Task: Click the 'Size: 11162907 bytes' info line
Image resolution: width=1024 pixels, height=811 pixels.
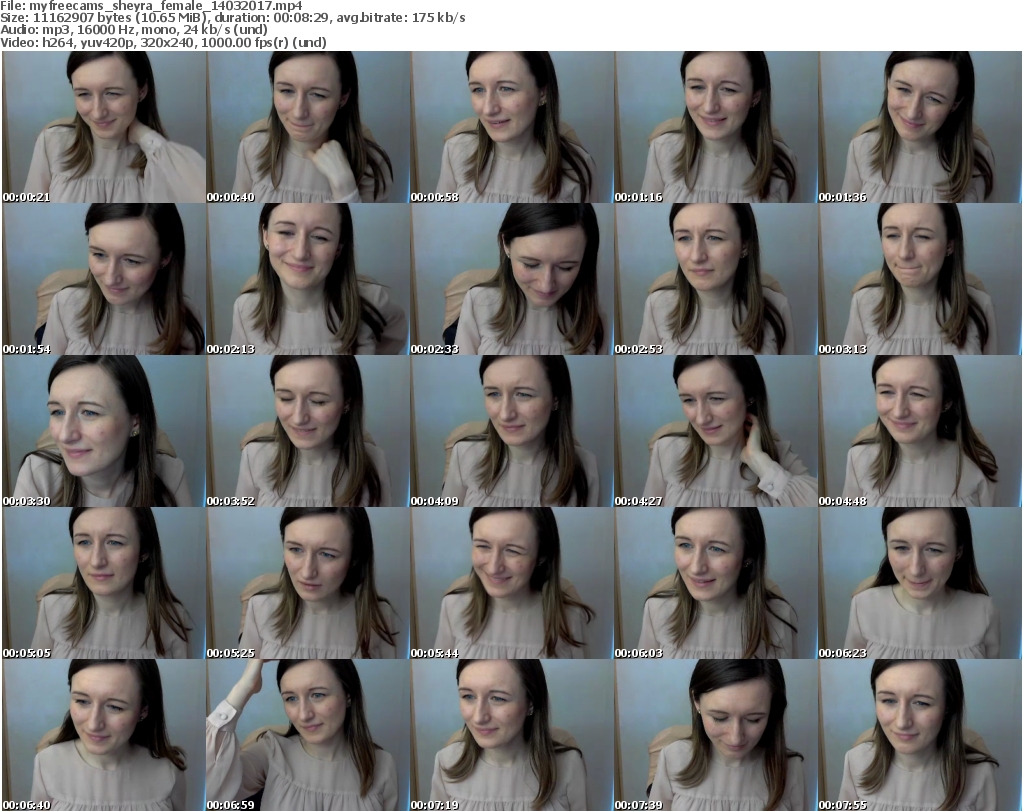Action: 232,18
